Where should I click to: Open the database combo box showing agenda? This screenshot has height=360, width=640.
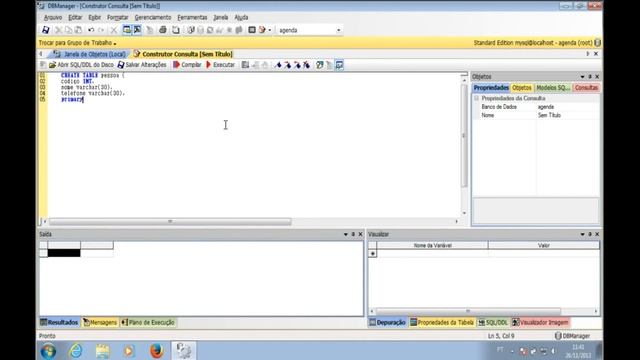(x=309, y=30)
